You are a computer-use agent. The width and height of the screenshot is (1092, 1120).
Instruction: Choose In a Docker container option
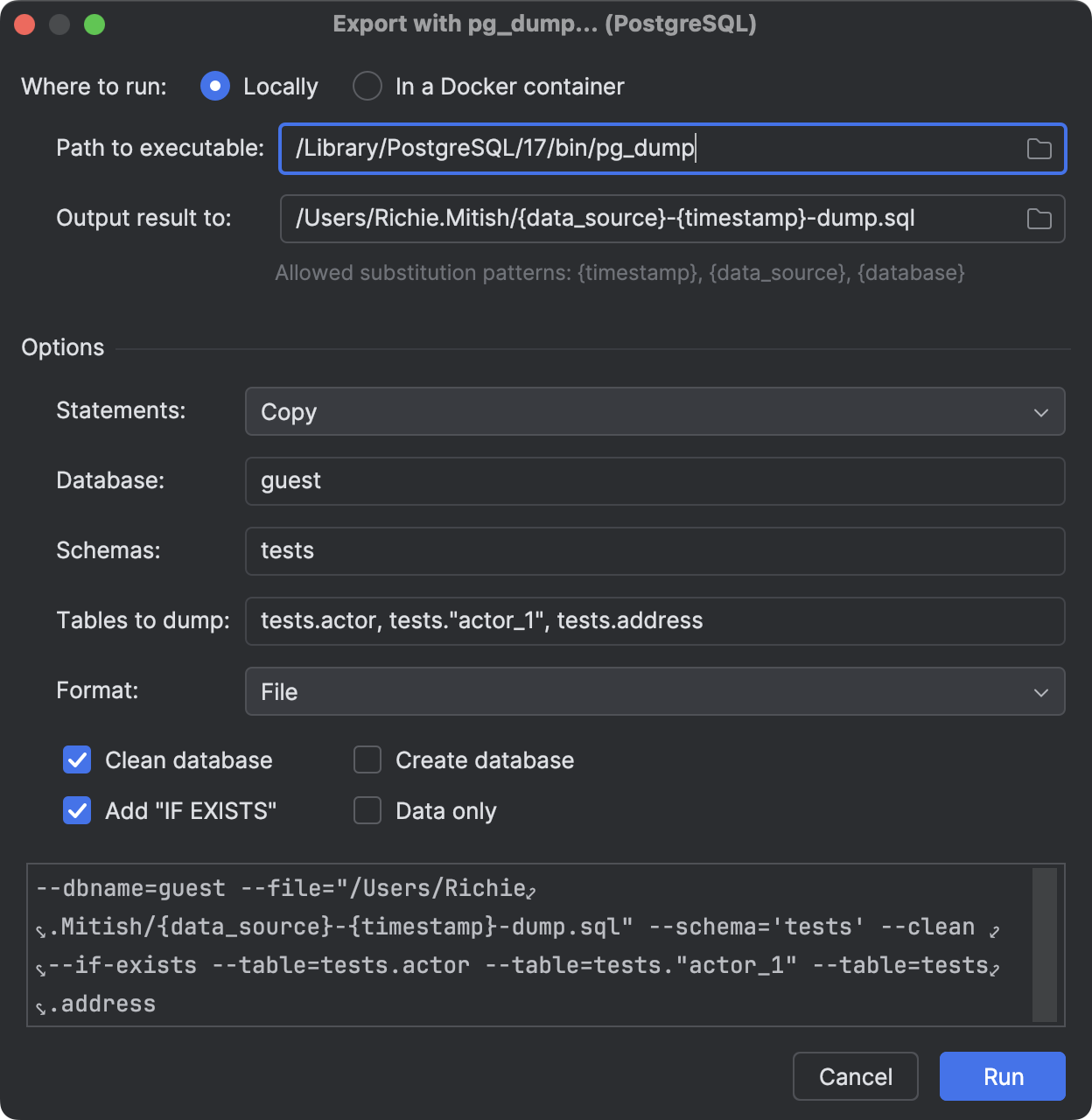point(367,86)
